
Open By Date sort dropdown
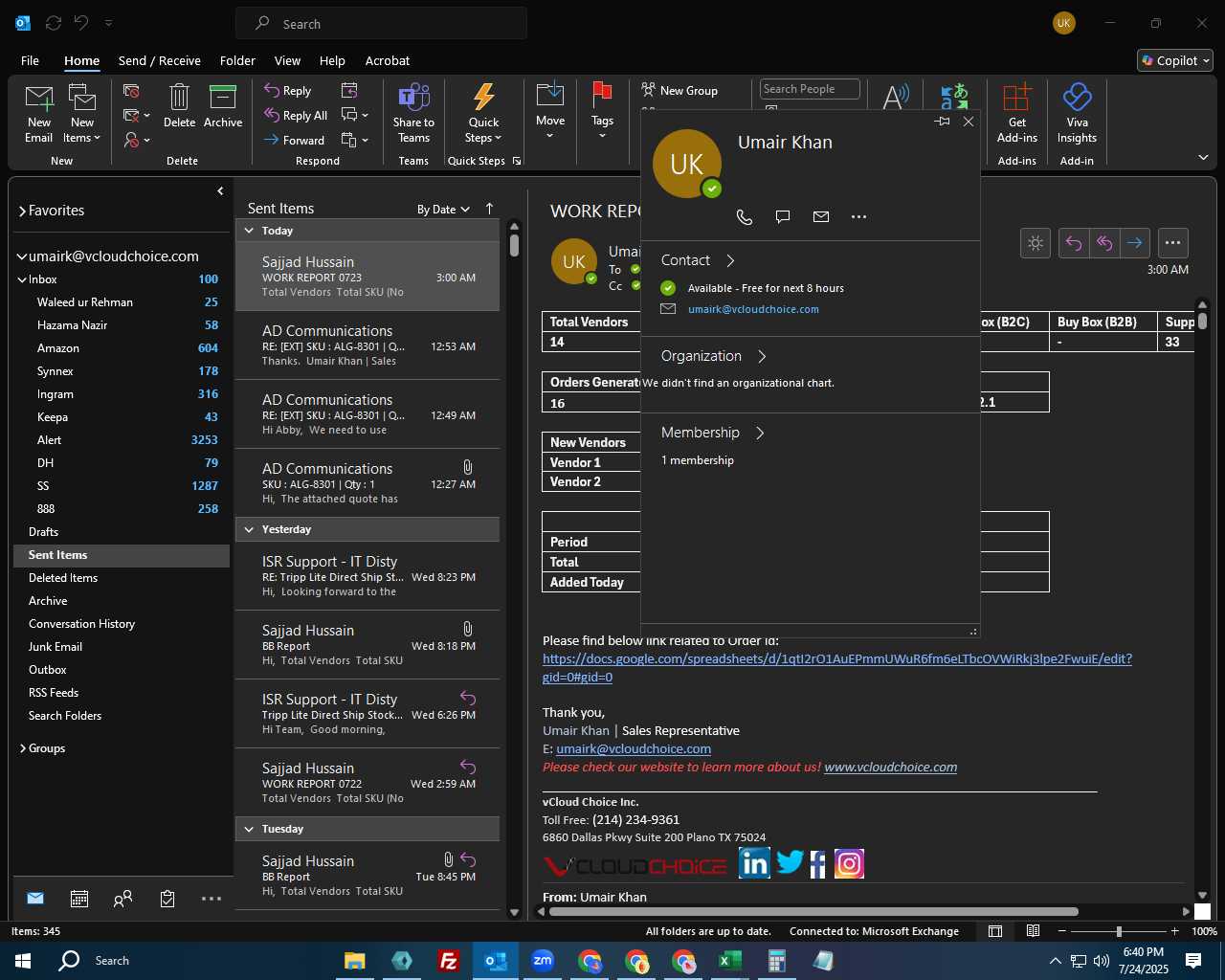pos(443,210)
